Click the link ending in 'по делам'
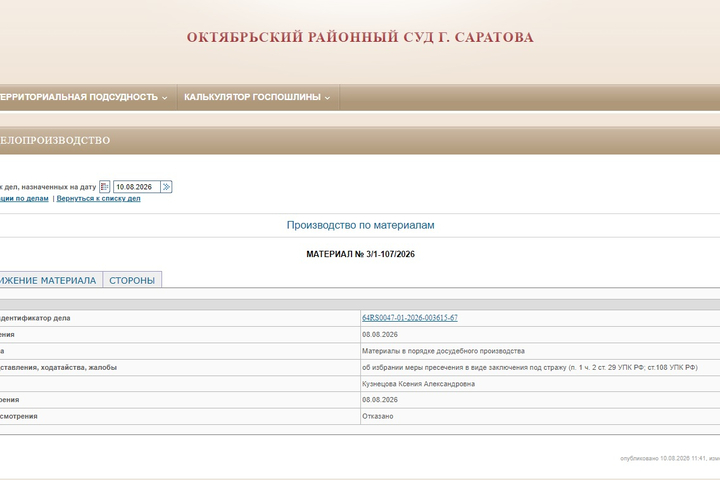The width and height of the screenshot is (720, 480). pos(24,198)
